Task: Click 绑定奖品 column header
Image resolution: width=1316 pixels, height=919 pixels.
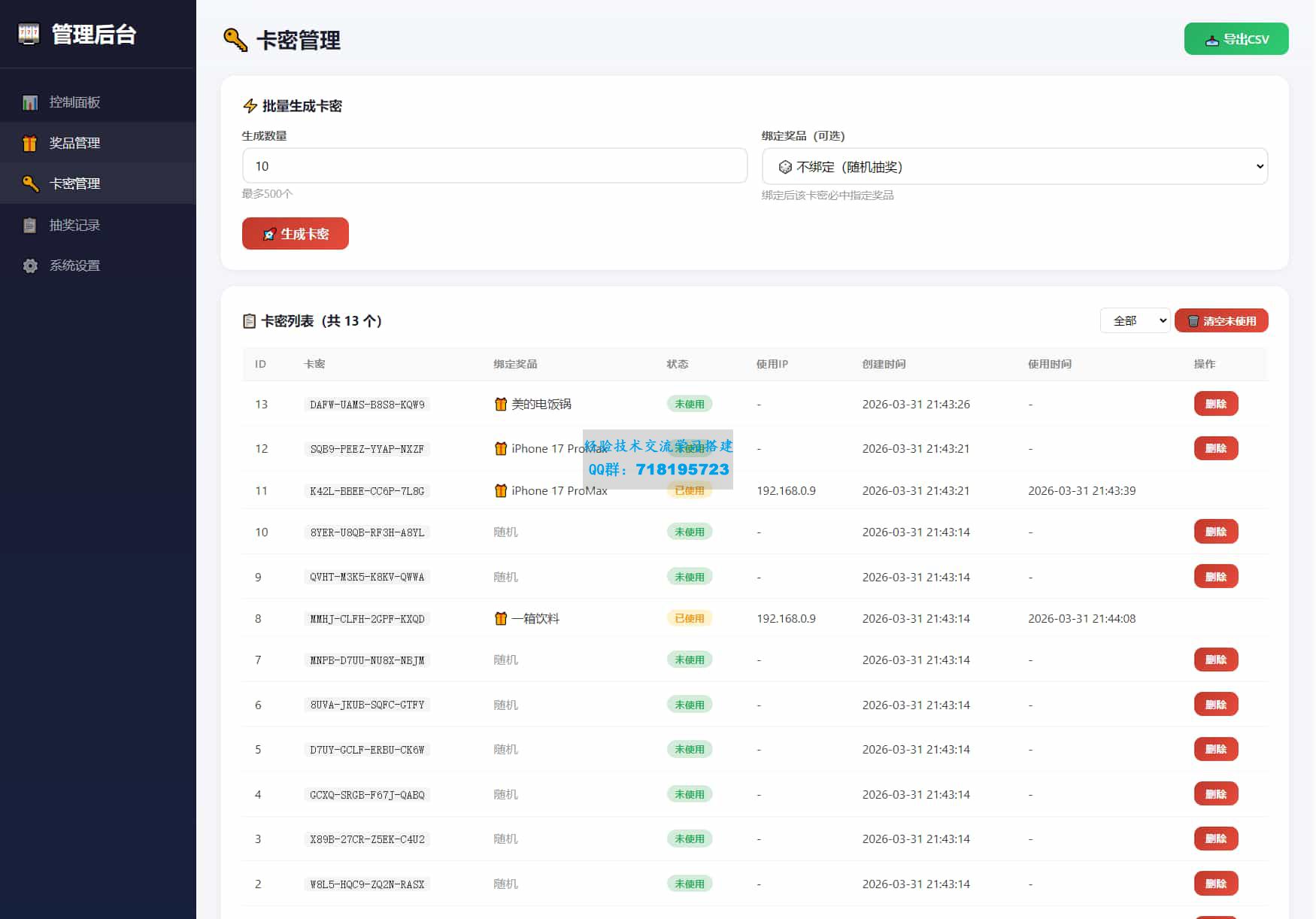Action: pyautogui.click(x=515, y=364)
